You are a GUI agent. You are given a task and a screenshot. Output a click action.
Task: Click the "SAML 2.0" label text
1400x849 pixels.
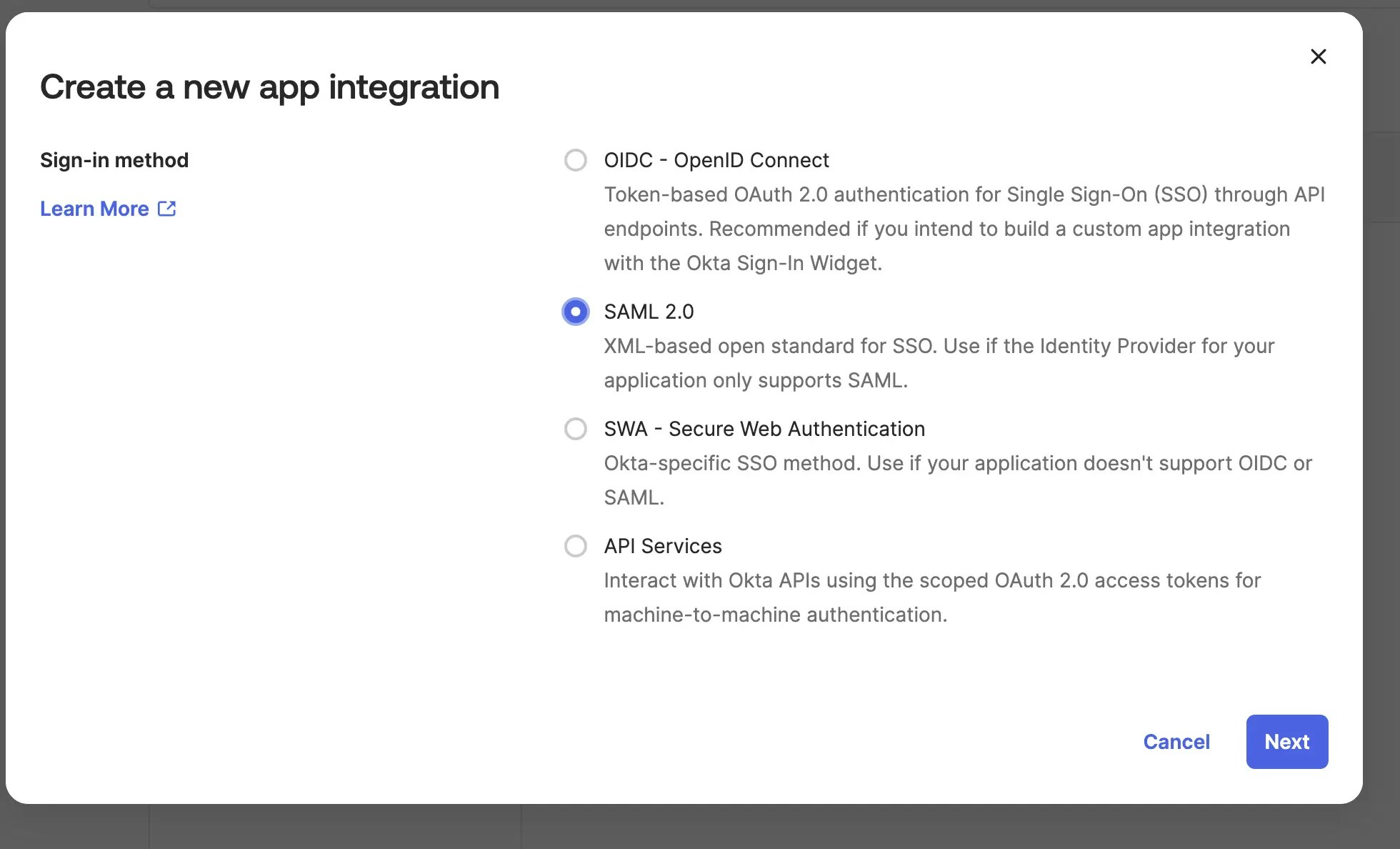[649, 312]
